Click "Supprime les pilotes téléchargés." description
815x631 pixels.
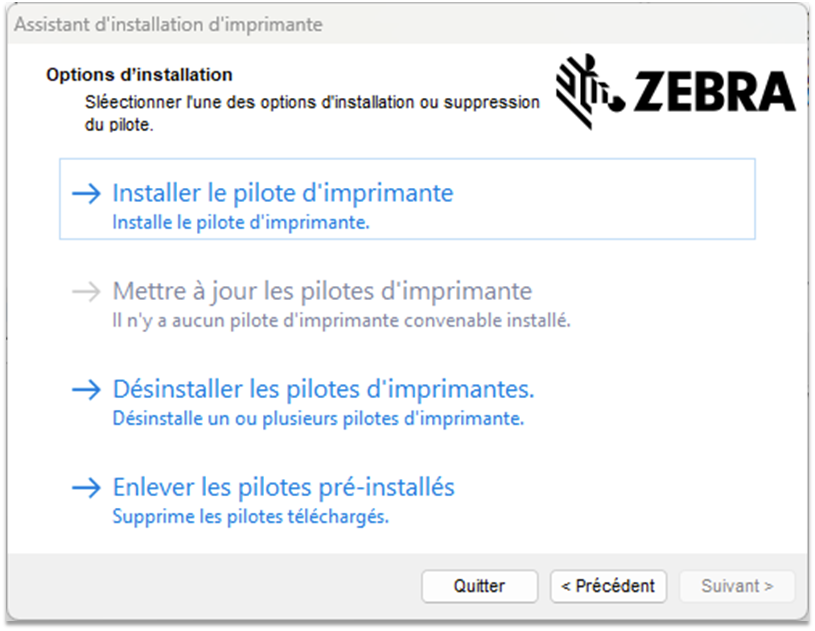pyautogui.click(x=250, y=517)
